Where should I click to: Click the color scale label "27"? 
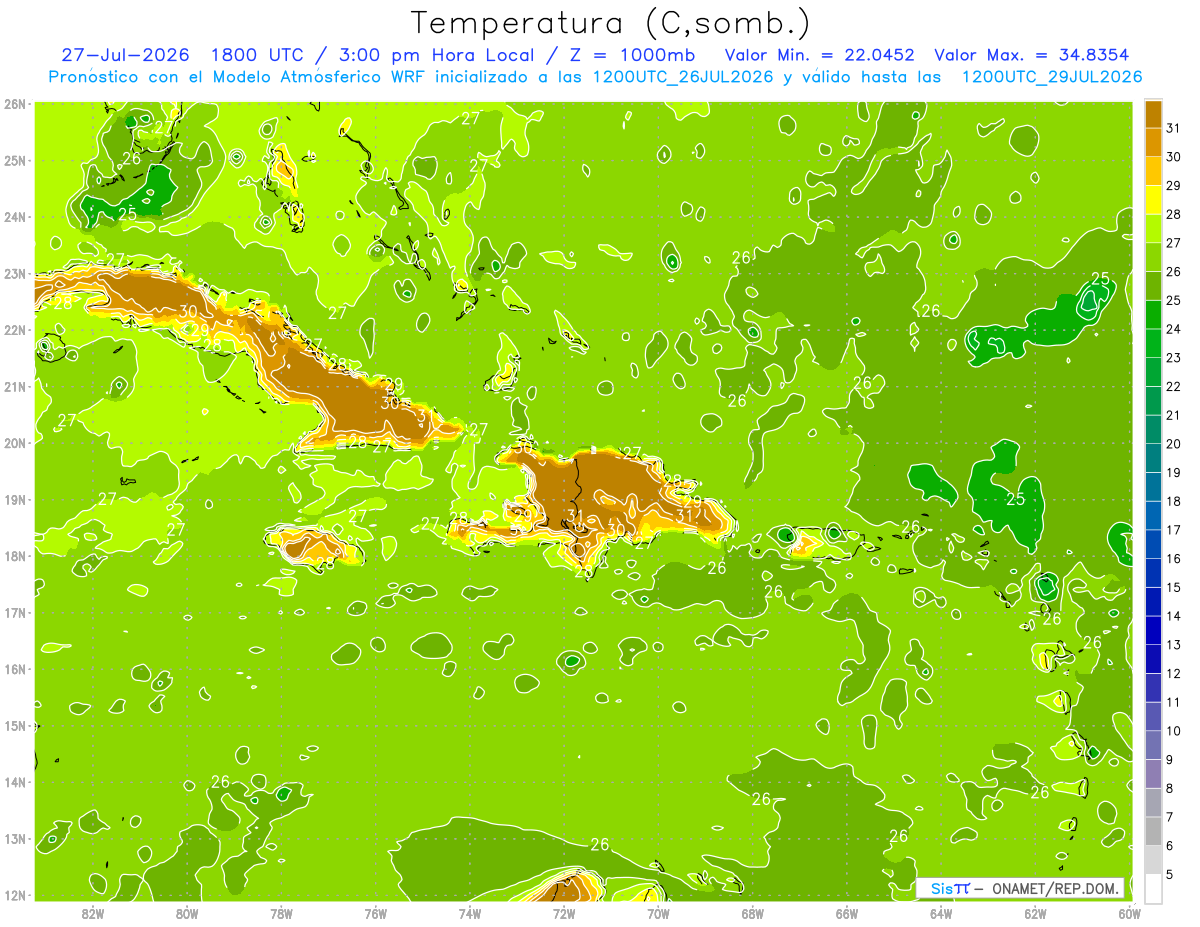(x=1174, y=243)
